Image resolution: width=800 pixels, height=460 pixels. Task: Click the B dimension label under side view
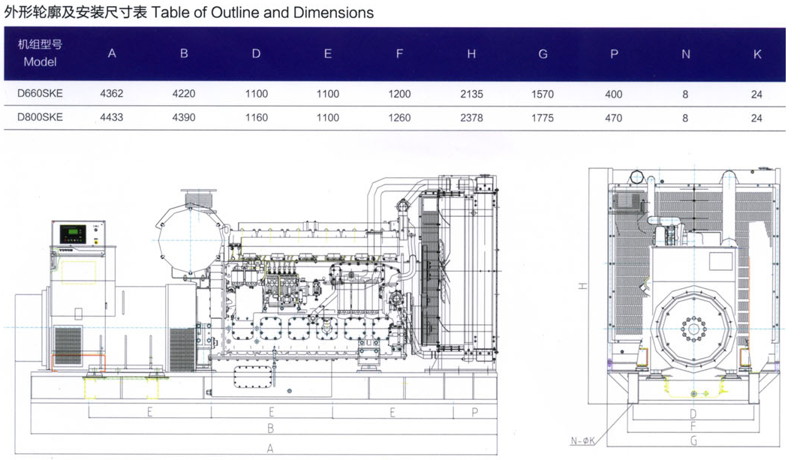[270, 430]
